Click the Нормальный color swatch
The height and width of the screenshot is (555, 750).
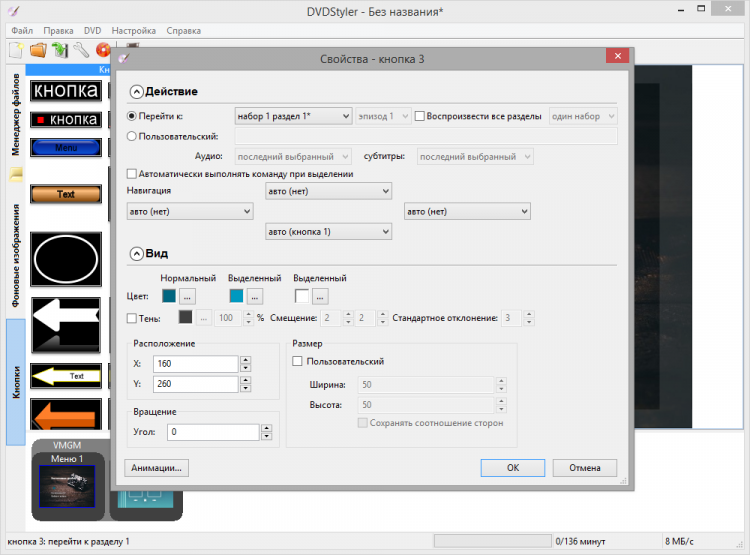click(x=169, y=296)
